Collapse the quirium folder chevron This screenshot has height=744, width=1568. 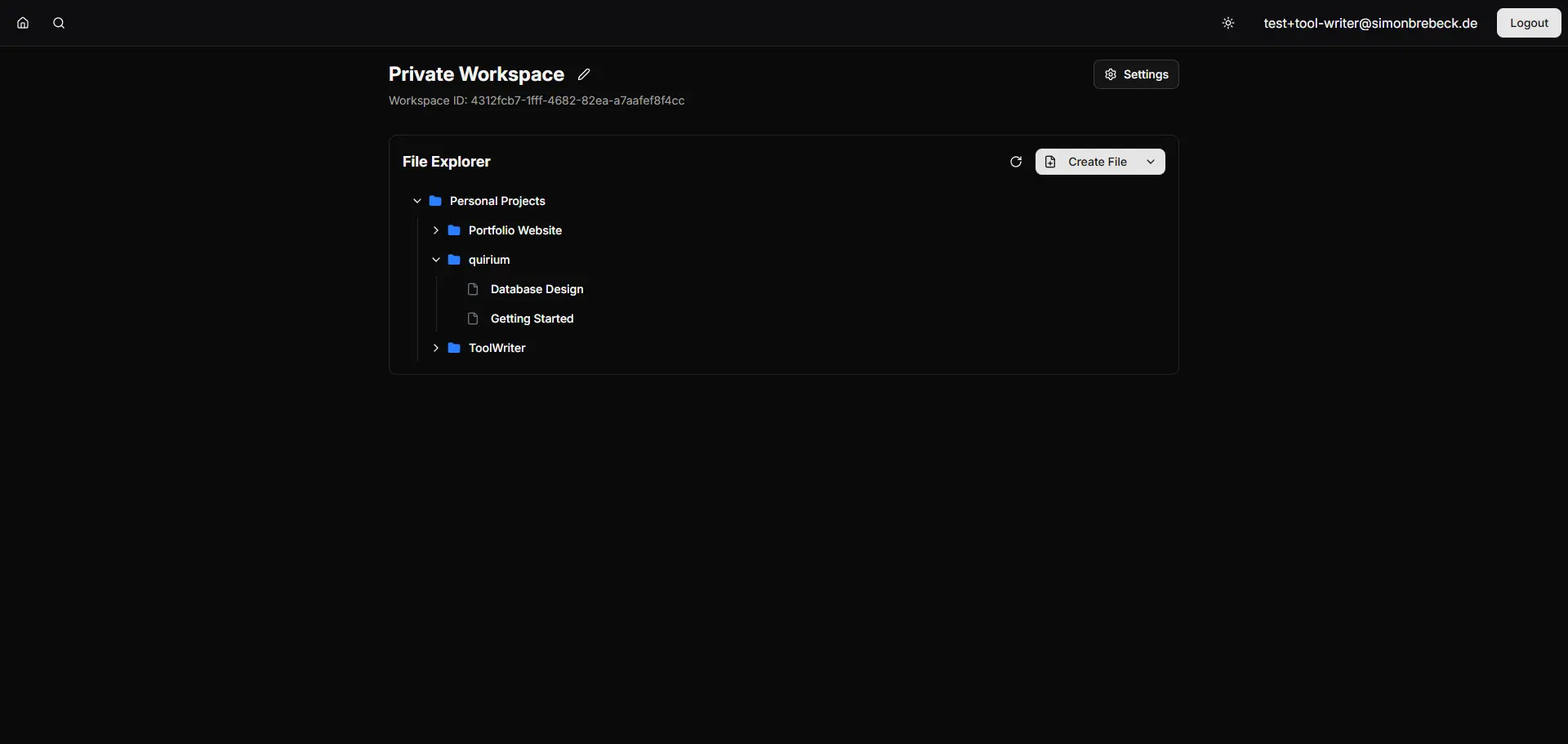[436, 260]
